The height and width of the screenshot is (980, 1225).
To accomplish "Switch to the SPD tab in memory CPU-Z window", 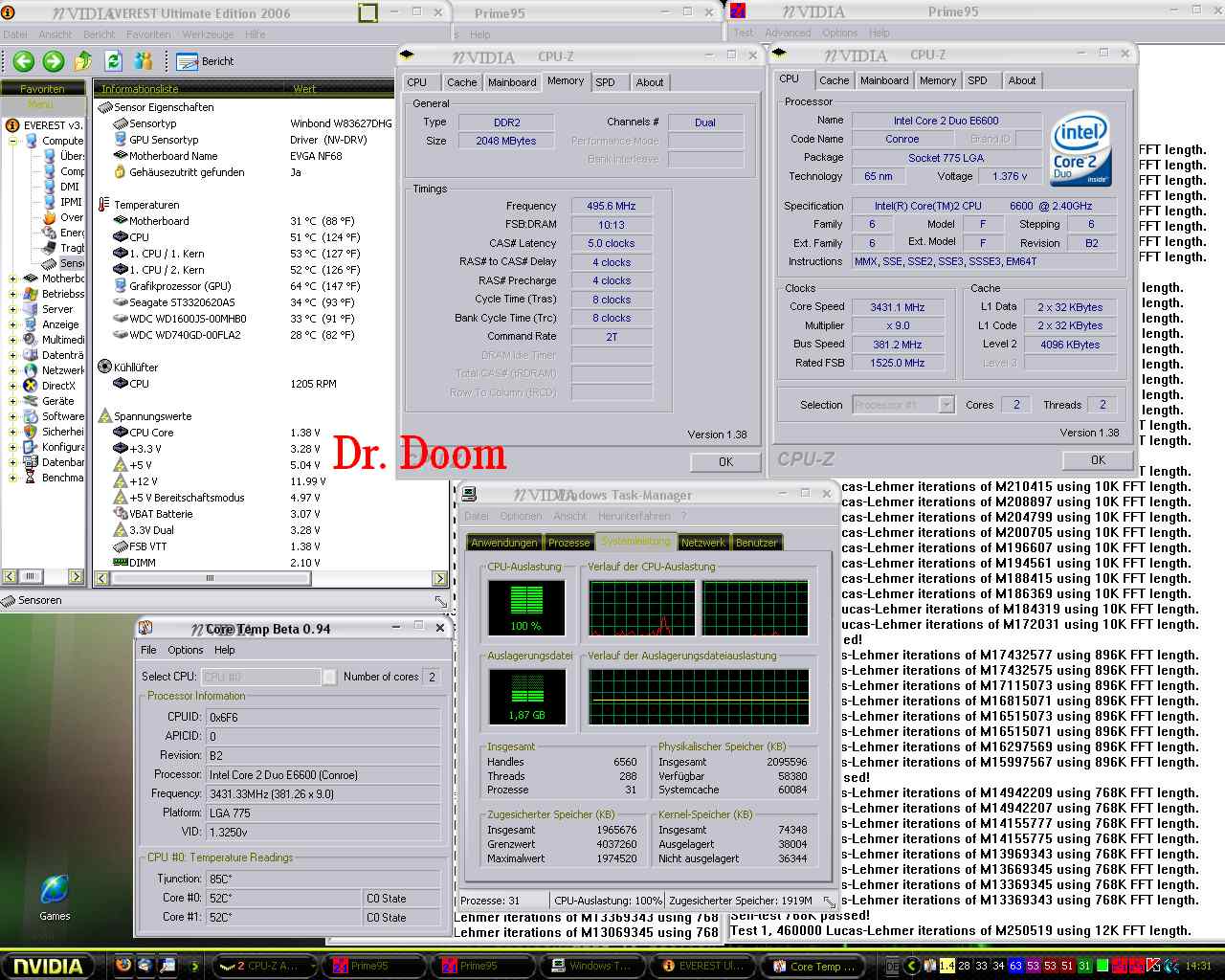I will coord(605,82).
